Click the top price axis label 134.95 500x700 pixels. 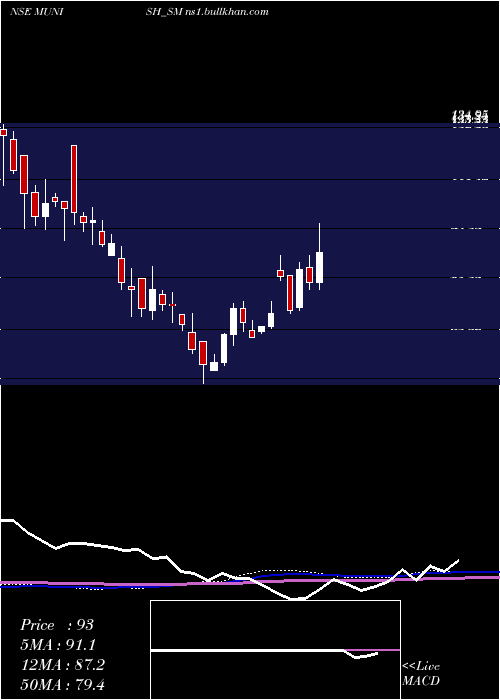tap(470, 115)
